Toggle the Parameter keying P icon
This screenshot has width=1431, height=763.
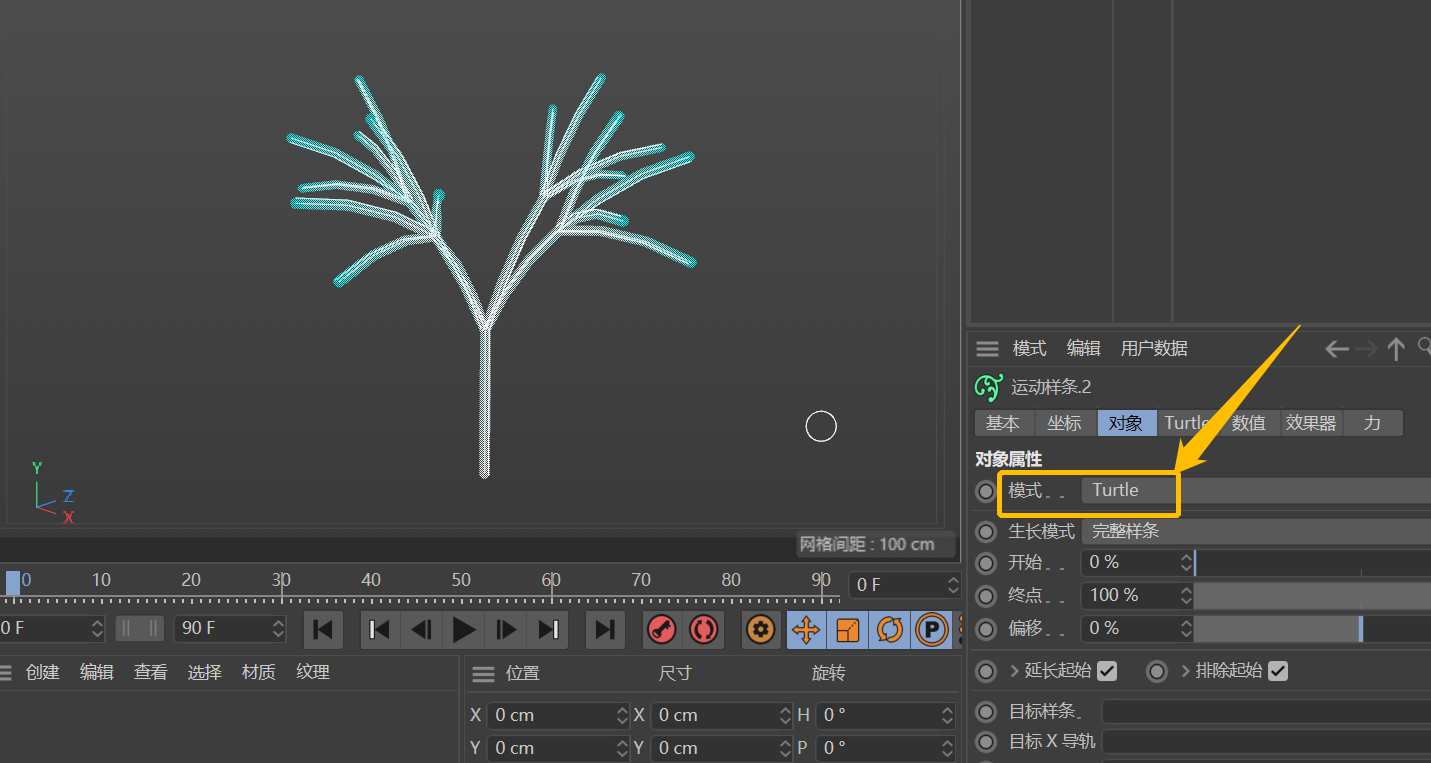[x=931, y=629]
